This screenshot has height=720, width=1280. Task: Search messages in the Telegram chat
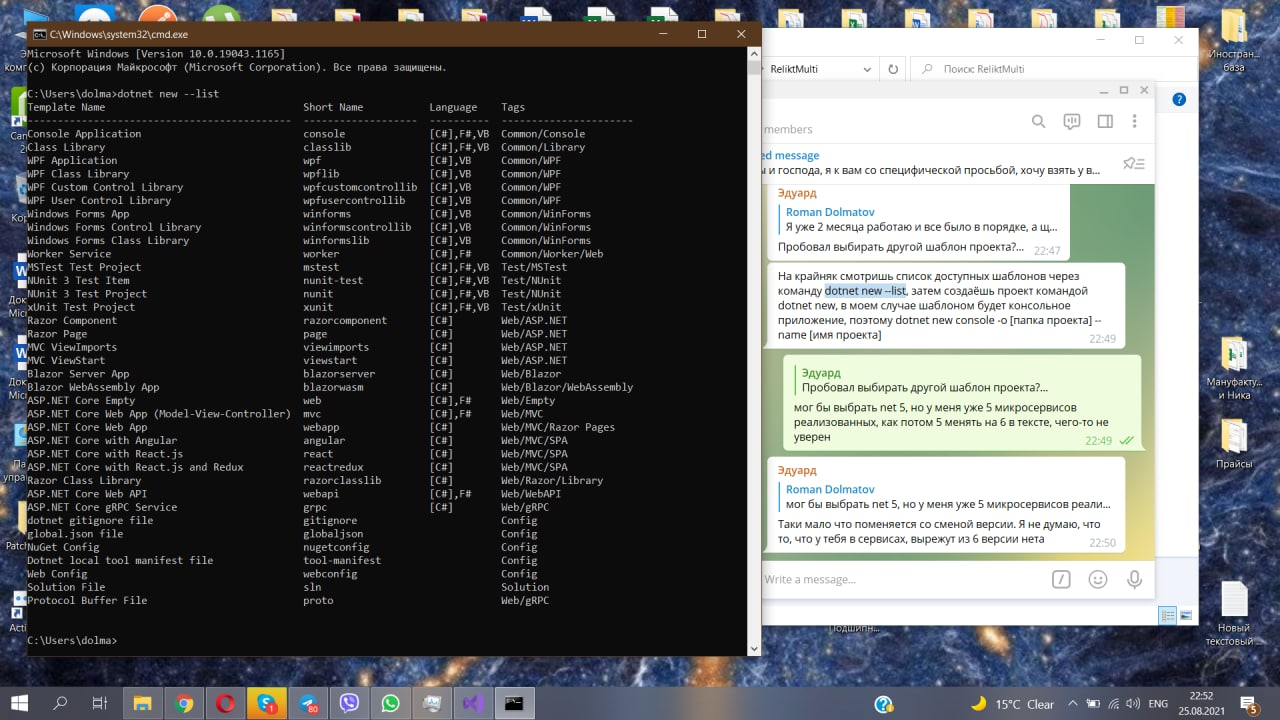pyautogui.click(x=1038, y=122)
